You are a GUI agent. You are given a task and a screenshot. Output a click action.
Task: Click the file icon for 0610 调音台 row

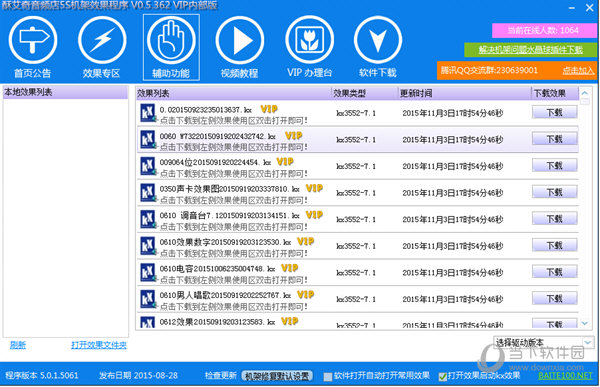148,219
